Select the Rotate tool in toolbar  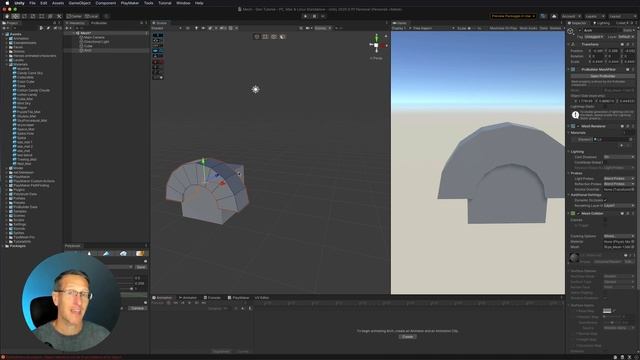pyautogui.click(x=24, y=16)
